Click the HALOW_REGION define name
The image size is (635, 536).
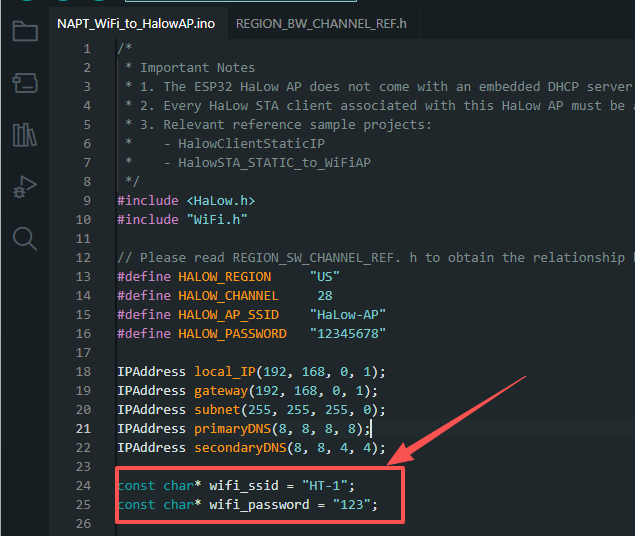click(225, 277)
